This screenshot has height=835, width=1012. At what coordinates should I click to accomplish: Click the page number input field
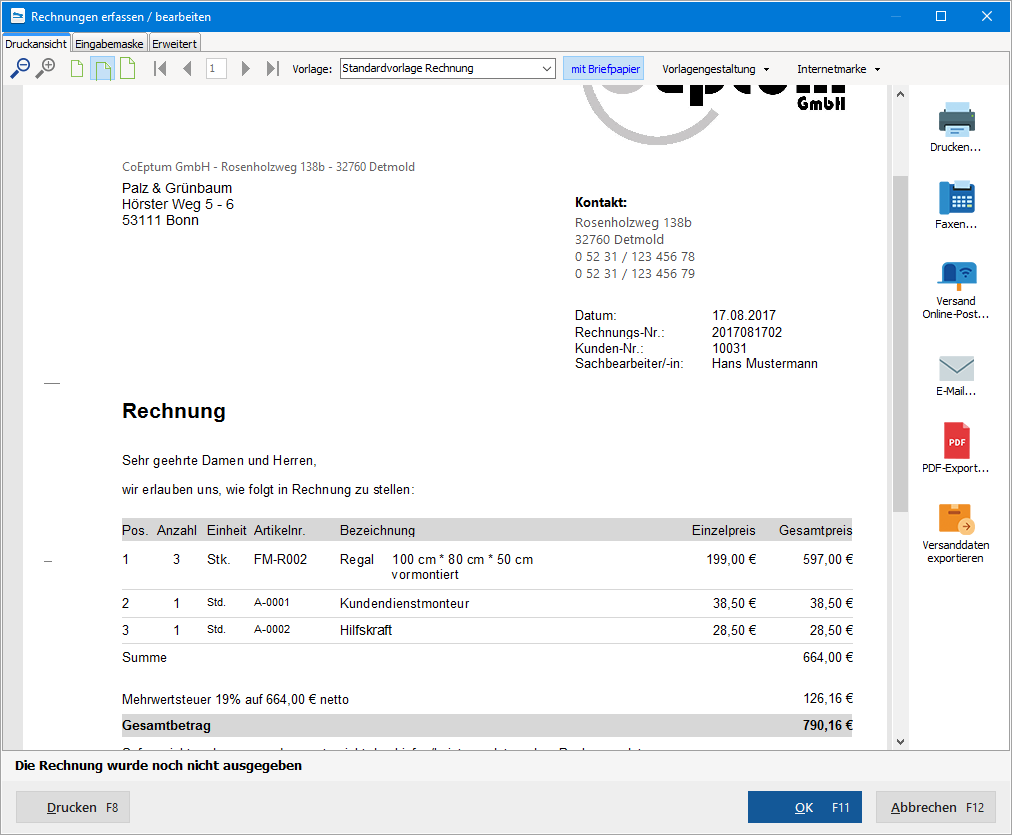tap(216, 68)
